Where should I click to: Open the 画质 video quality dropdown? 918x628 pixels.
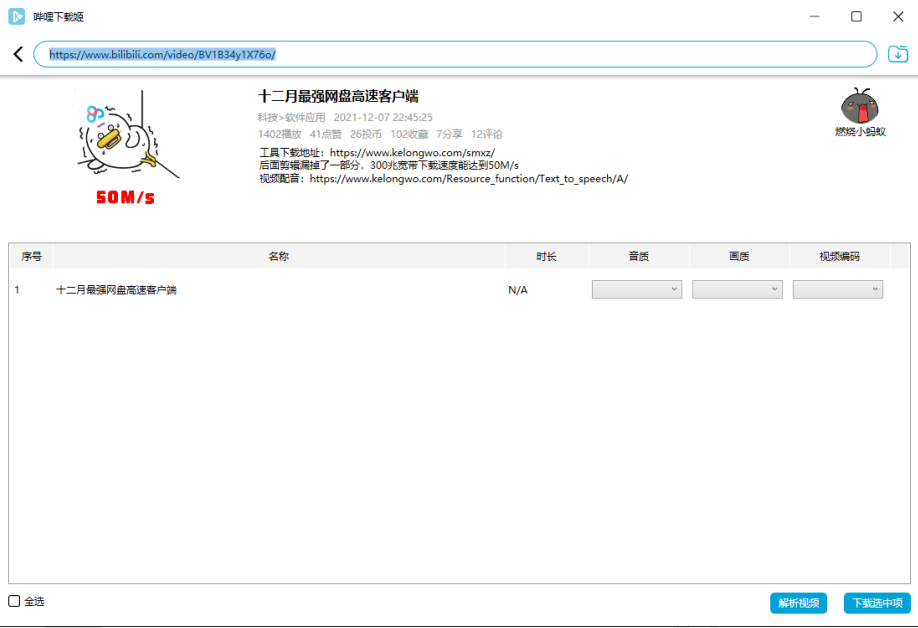(x=737, y=289)
